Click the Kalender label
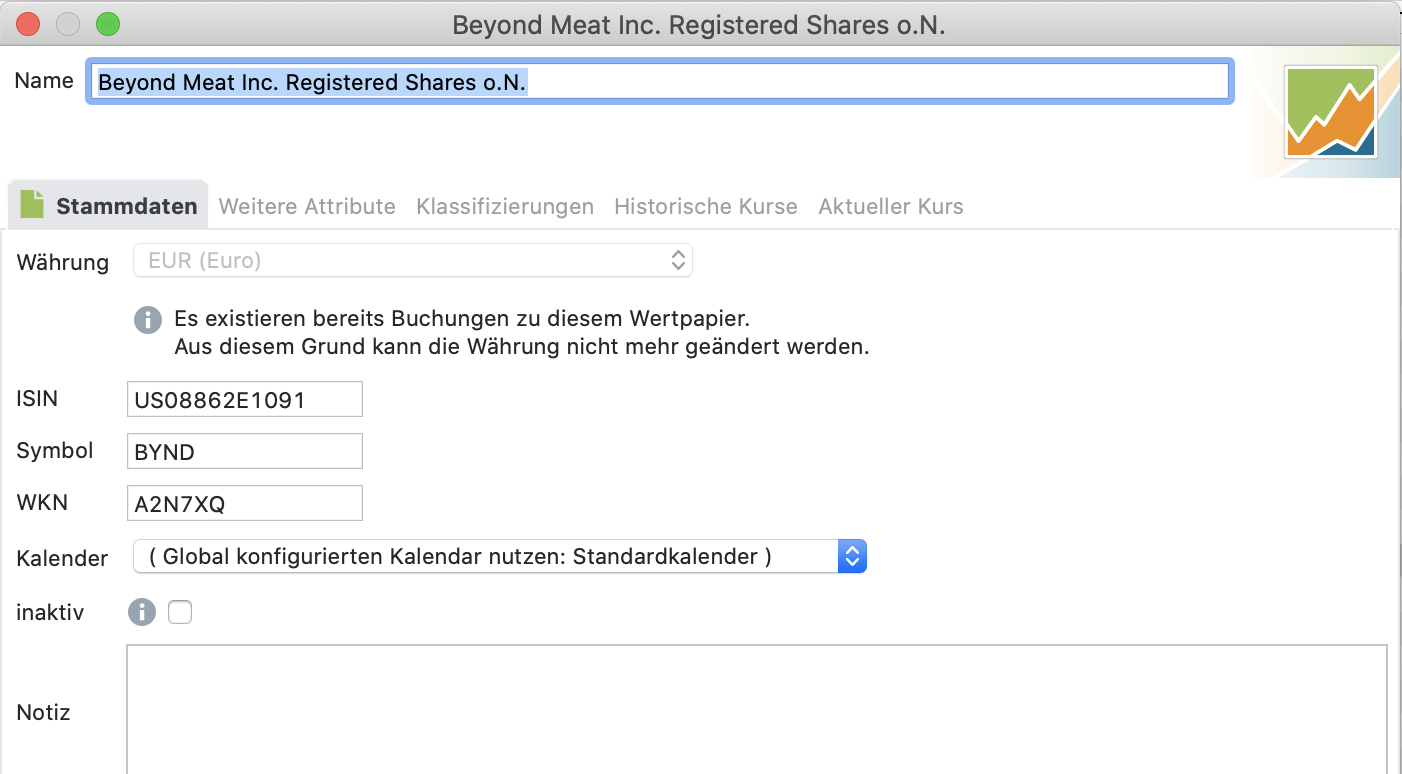 tap(62, 558)
